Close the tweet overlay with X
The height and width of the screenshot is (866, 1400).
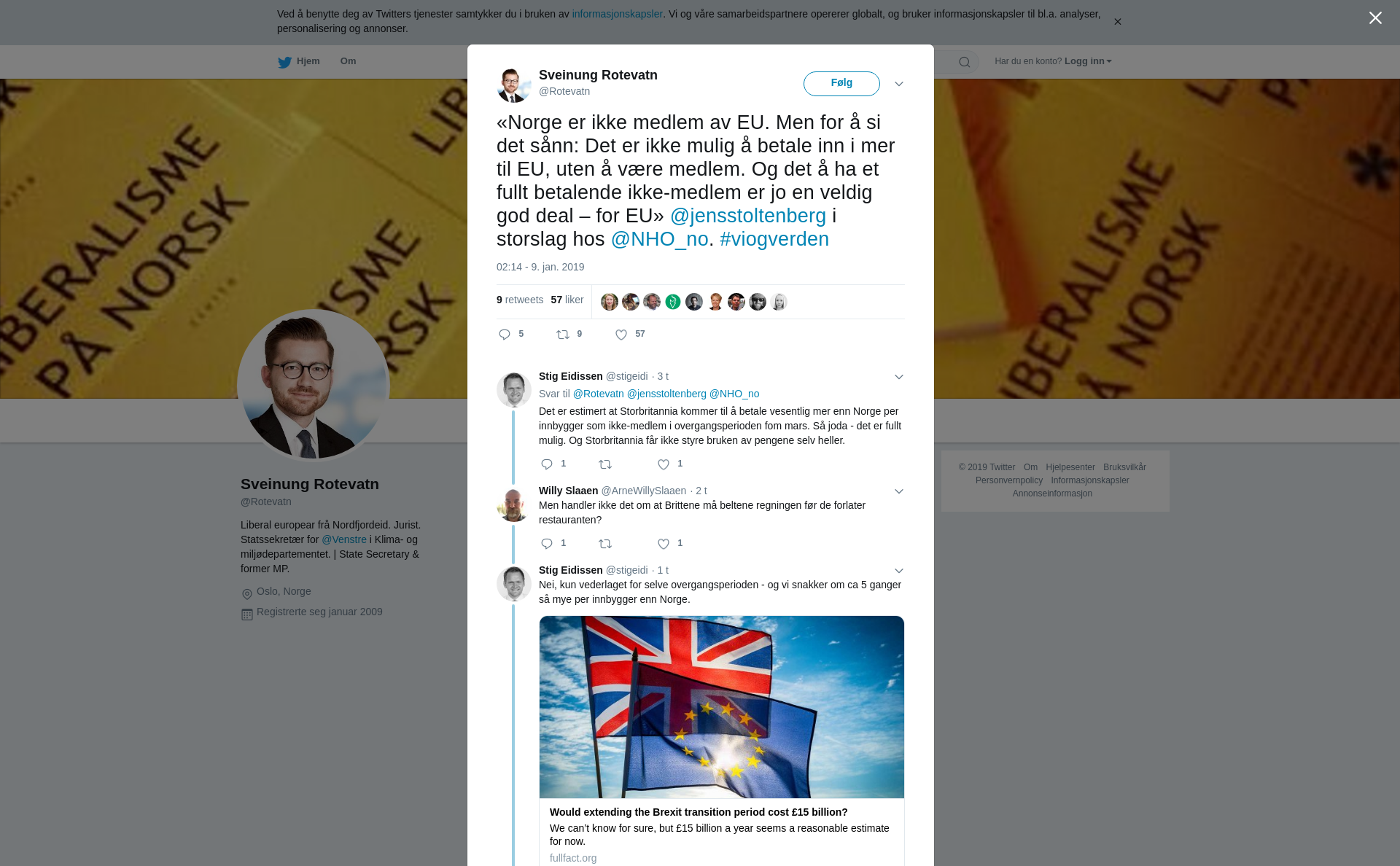point(1375,18)
